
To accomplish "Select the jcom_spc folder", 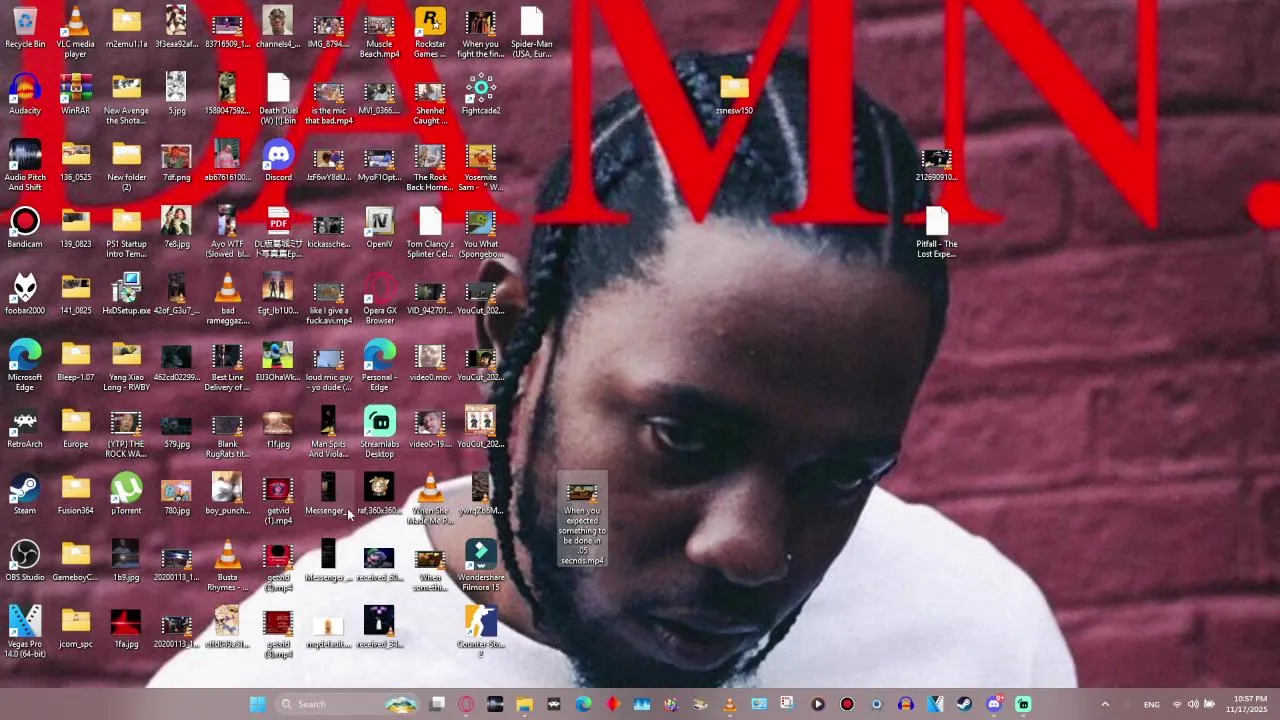I will tap(76, 628).
